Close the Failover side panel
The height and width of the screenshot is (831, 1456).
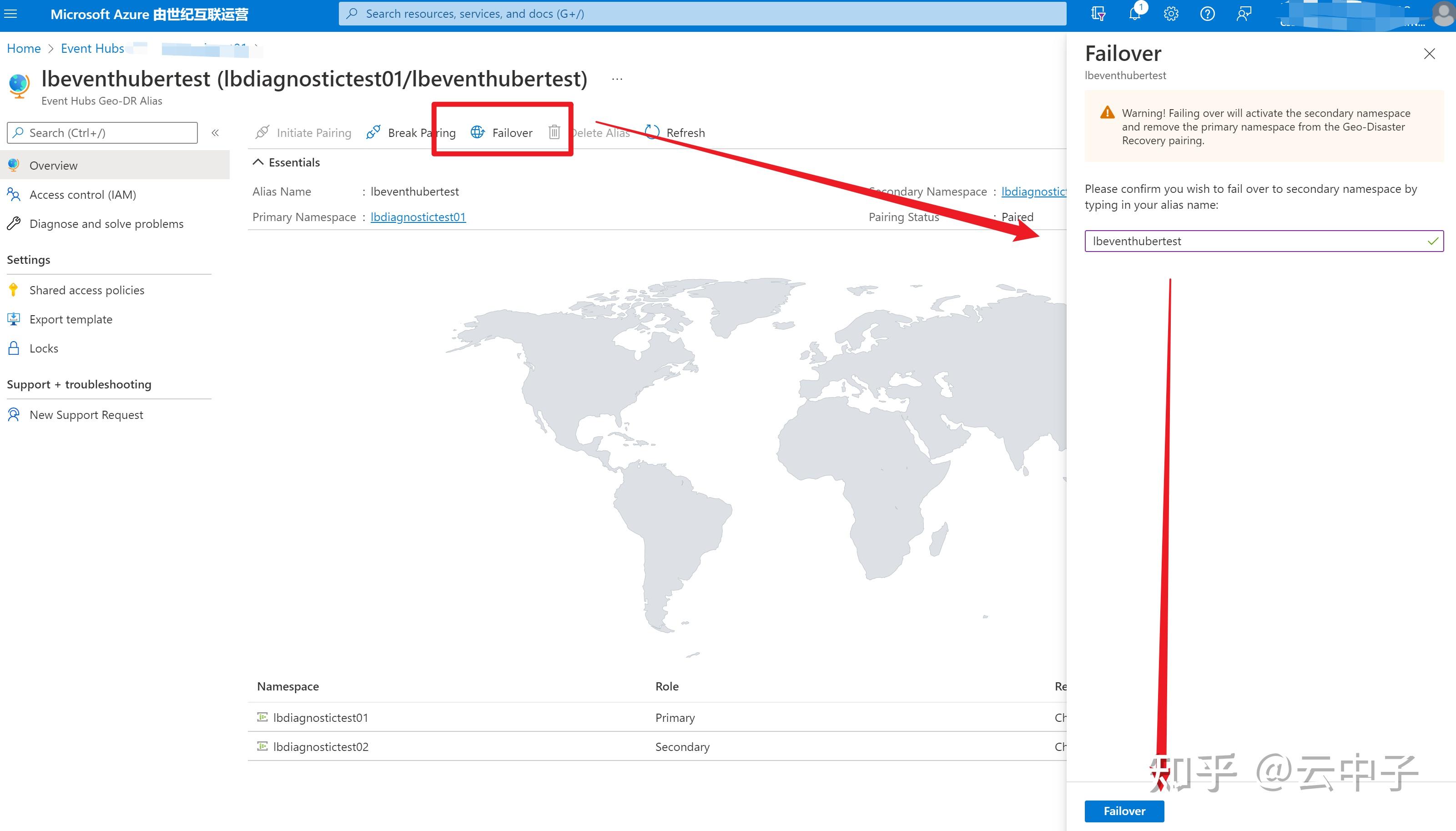point(1429,54)
